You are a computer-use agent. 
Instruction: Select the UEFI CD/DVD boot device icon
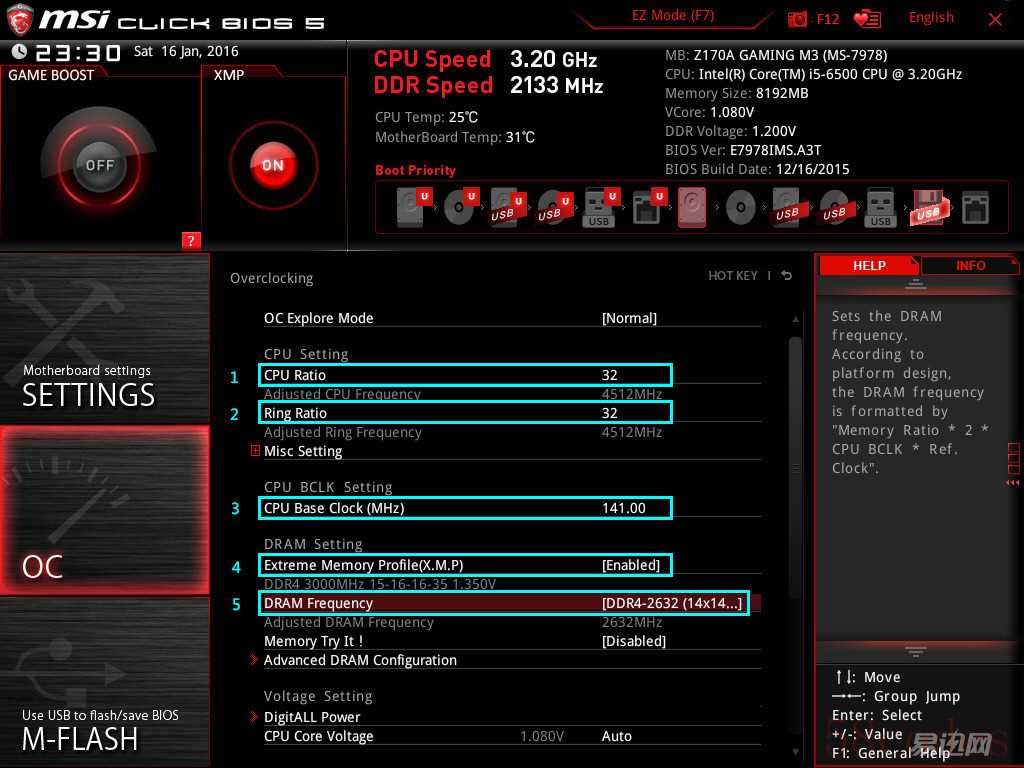[461, 207]
